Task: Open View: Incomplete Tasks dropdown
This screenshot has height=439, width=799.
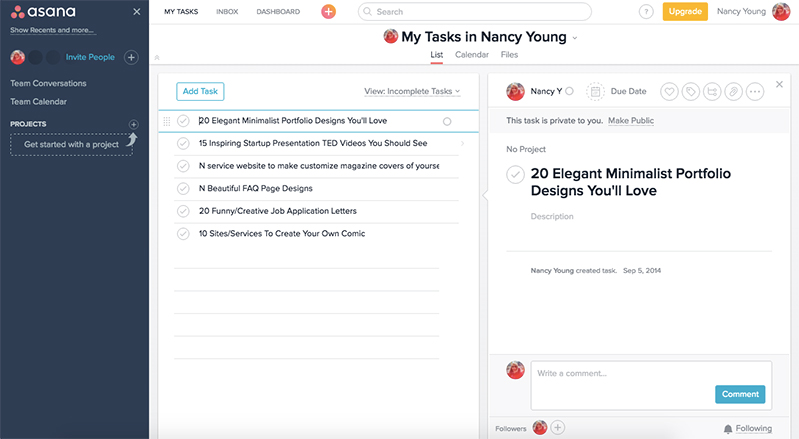Action: (x=412, y=92)
